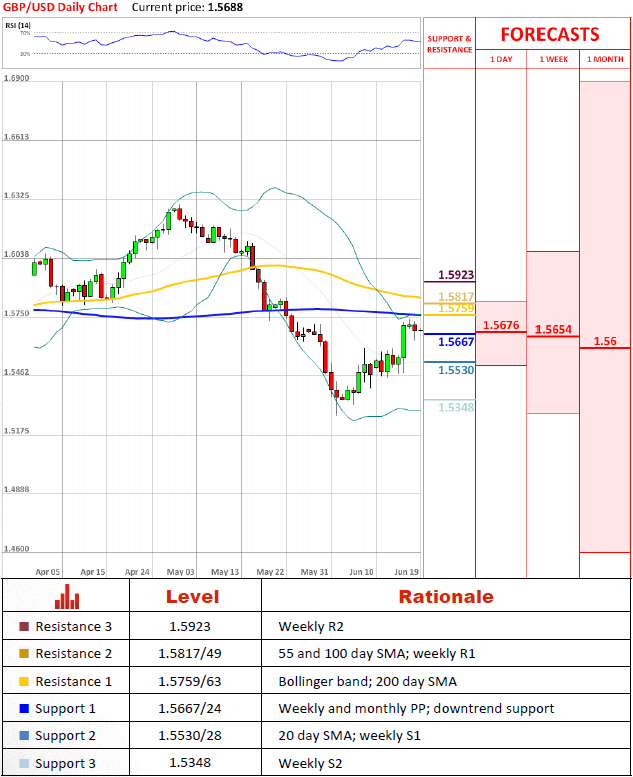The width and height of the screenshot is (633, 777).
Task: Click the 1 month forecast value 1.56
Action: (x=605, y=341)
